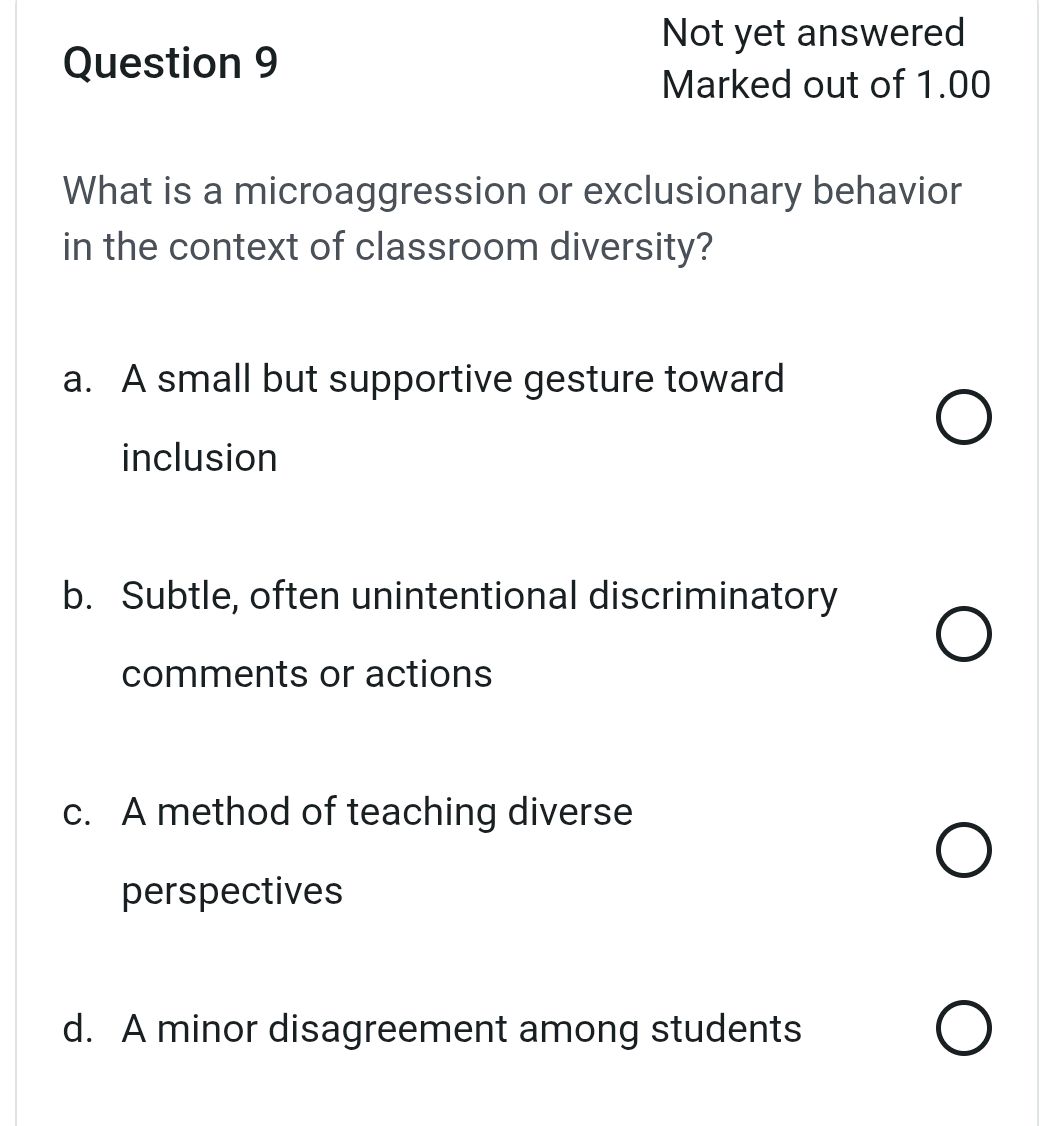This screenshot has height=1126, width=1044.
Task: Click the 'Question 9' heading
Action: (170, 63)
